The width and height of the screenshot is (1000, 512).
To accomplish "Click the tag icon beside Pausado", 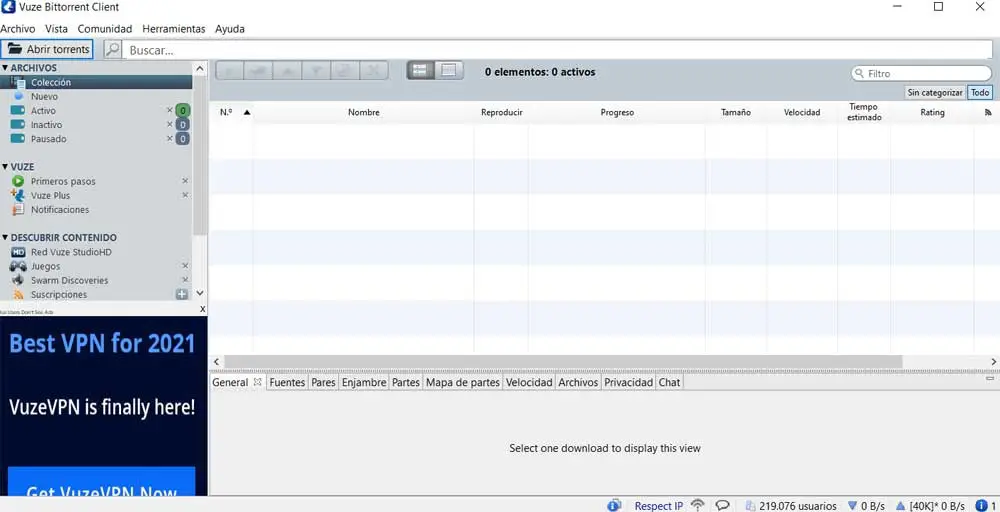I will tap(18, 138).
